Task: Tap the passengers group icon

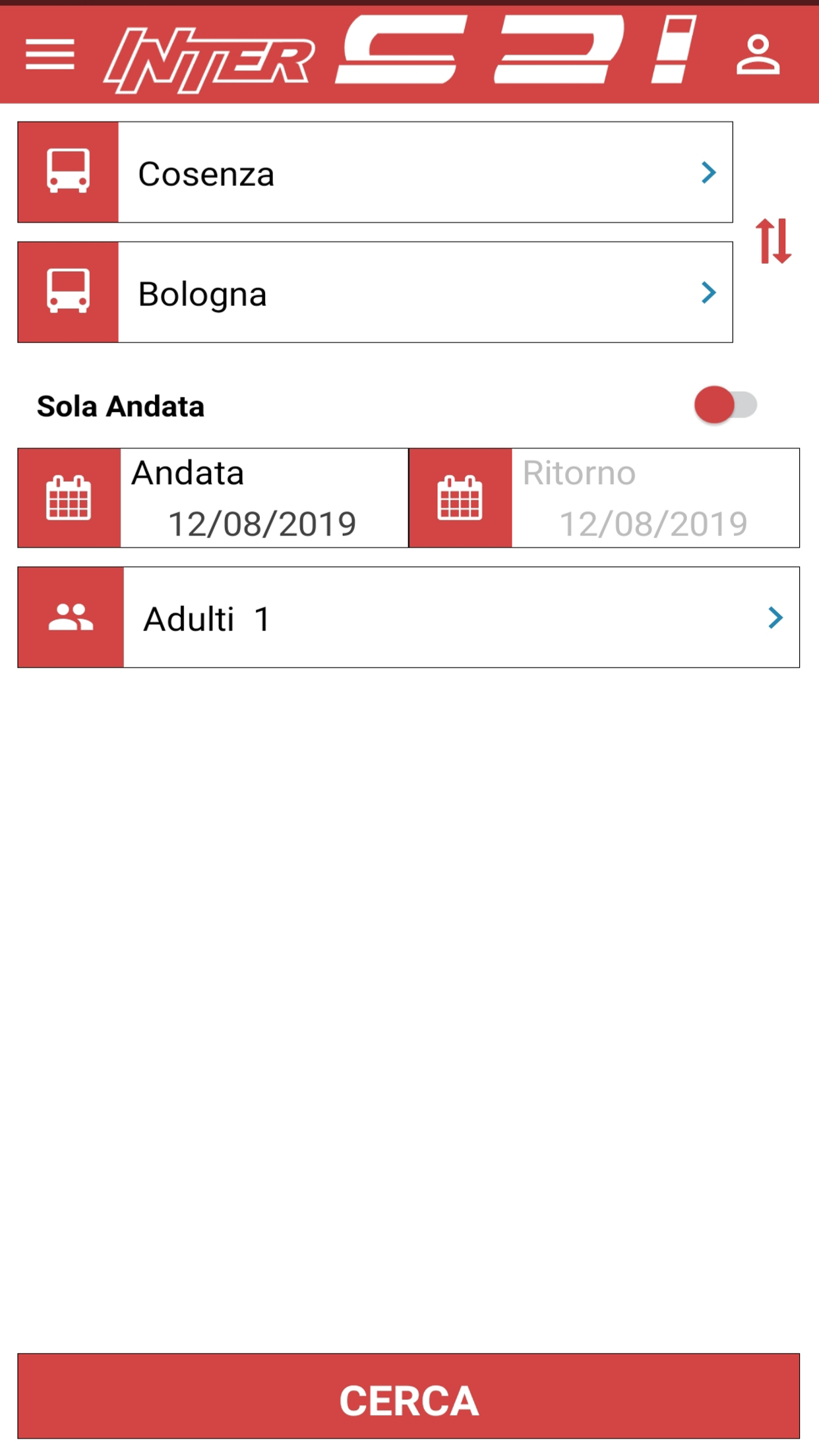Action: click(71, 617)
